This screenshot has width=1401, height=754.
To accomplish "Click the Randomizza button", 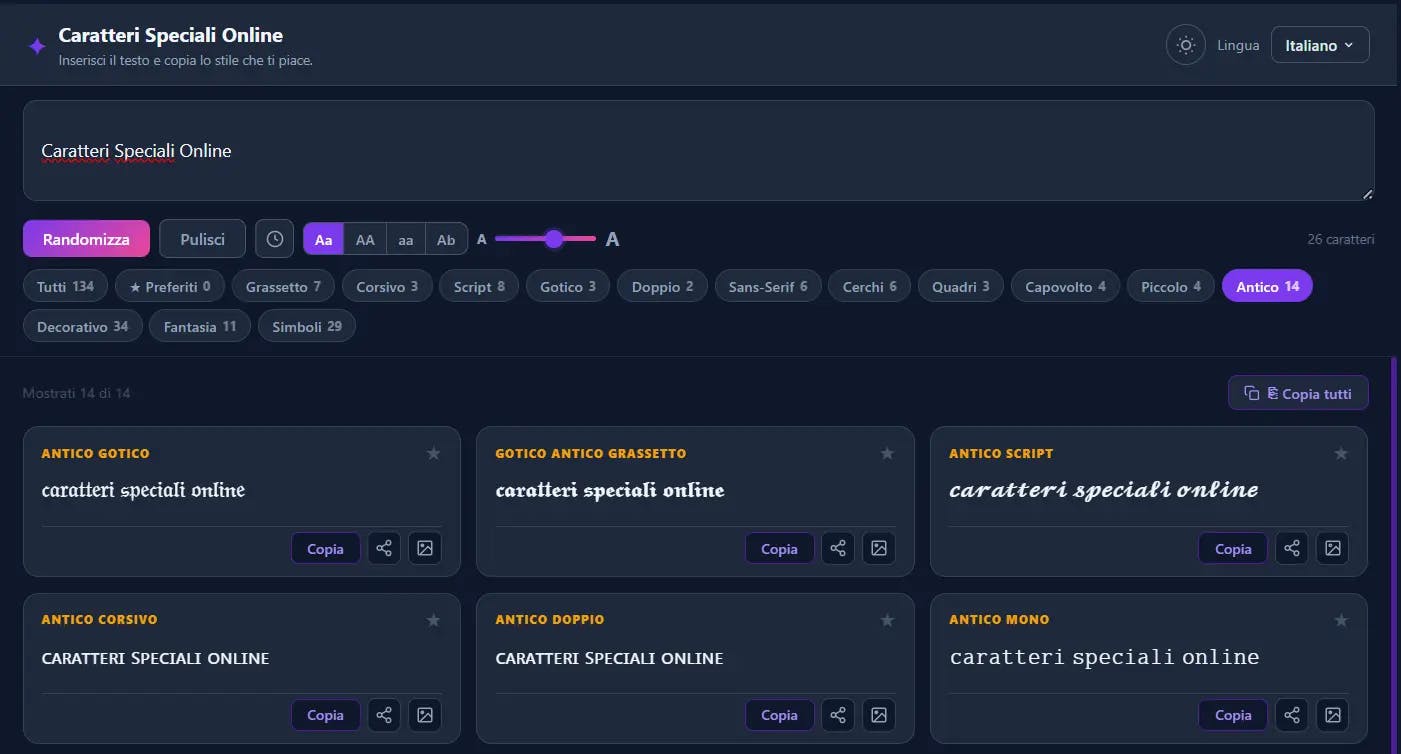I will point(86,239).
